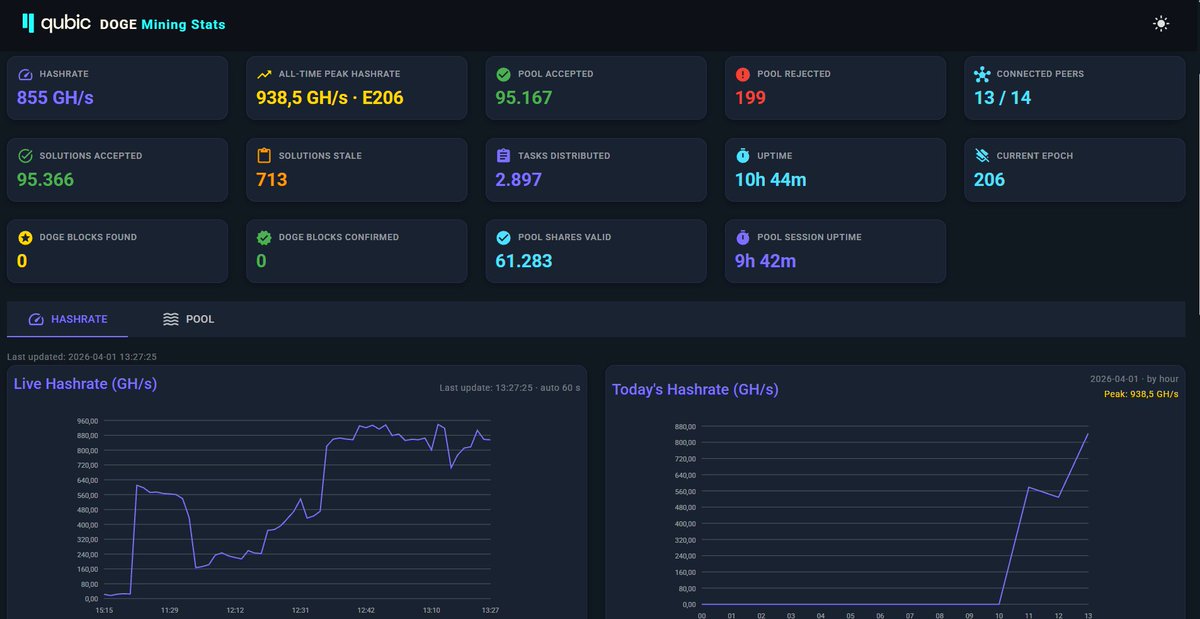
Task: Switch to the HASHRATE tab
Action: click(67, 319)
